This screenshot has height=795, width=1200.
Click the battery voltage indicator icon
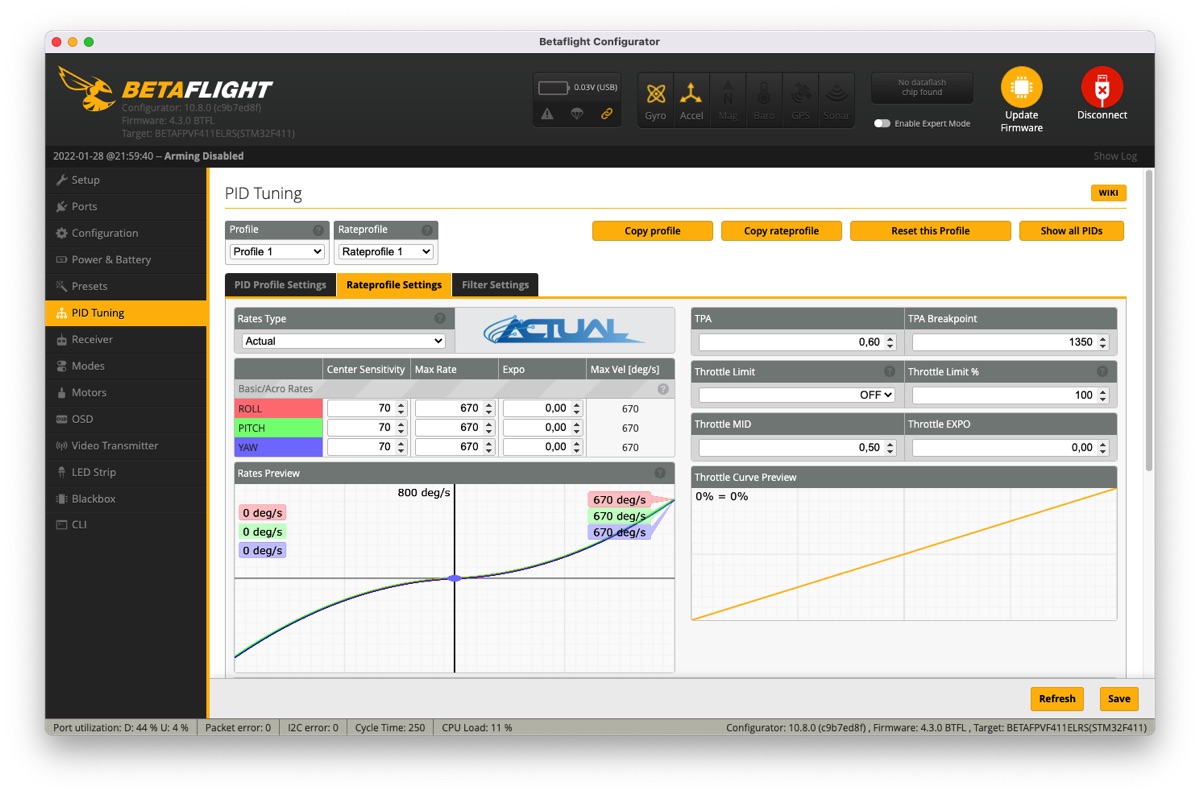[554, 88]
